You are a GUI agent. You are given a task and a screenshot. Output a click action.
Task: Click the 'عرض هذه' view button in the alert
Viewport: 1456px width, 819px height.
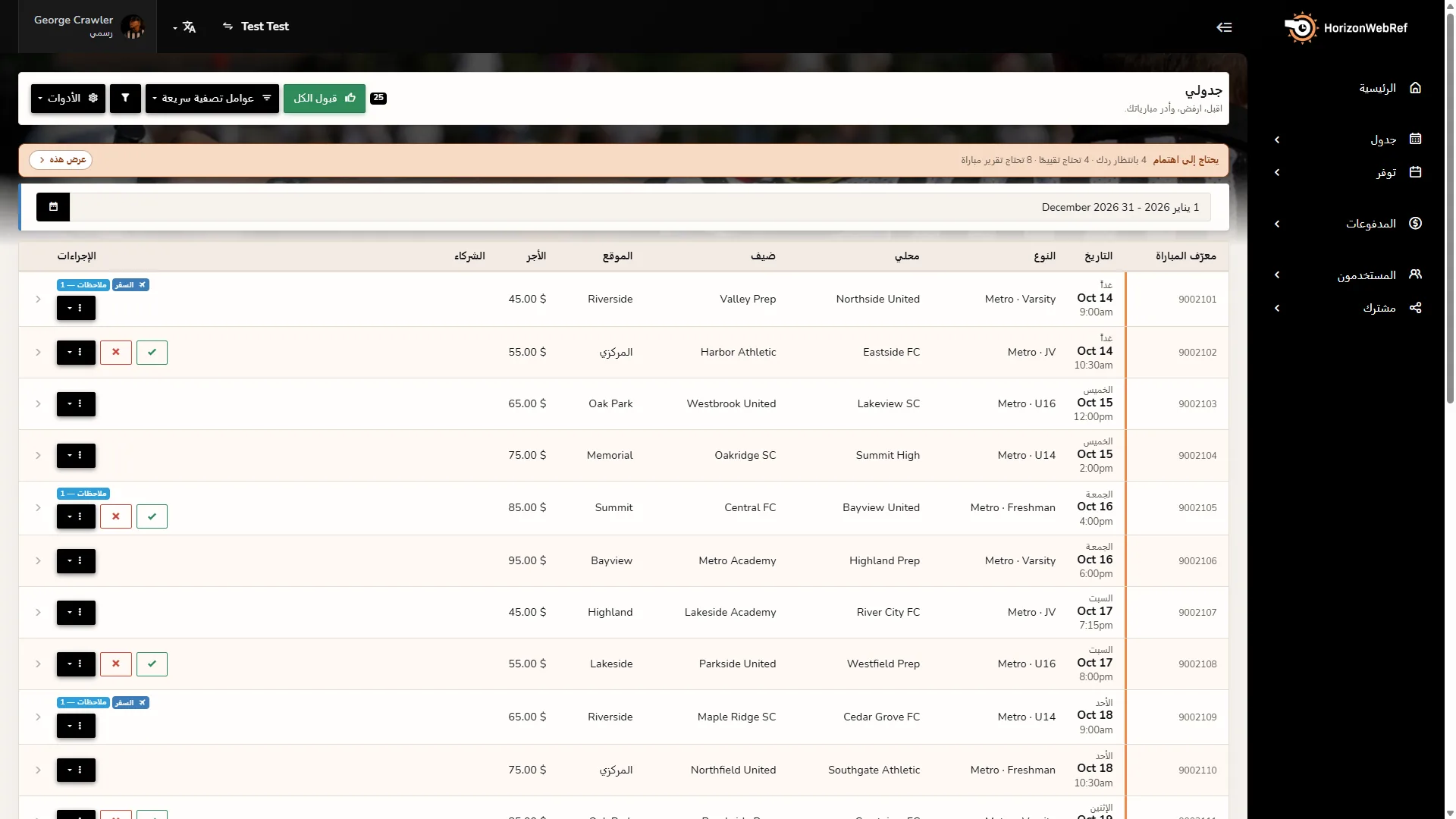coord(61,160)
